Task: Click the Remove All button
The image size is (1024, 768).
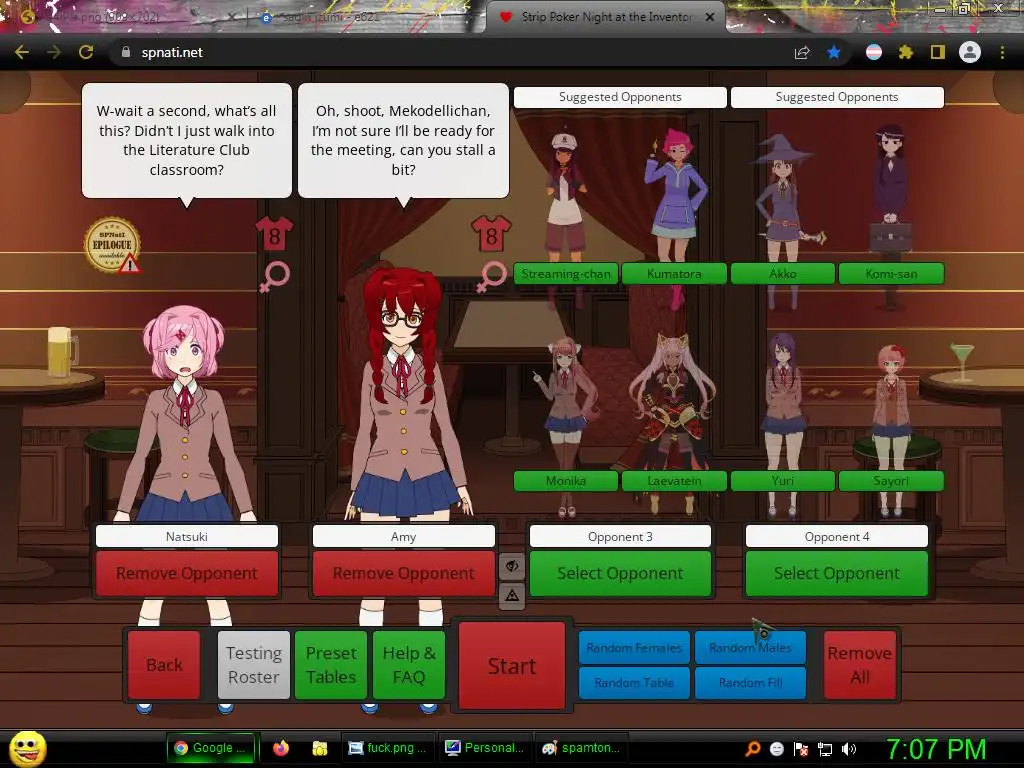Action: tap(859, 665)
